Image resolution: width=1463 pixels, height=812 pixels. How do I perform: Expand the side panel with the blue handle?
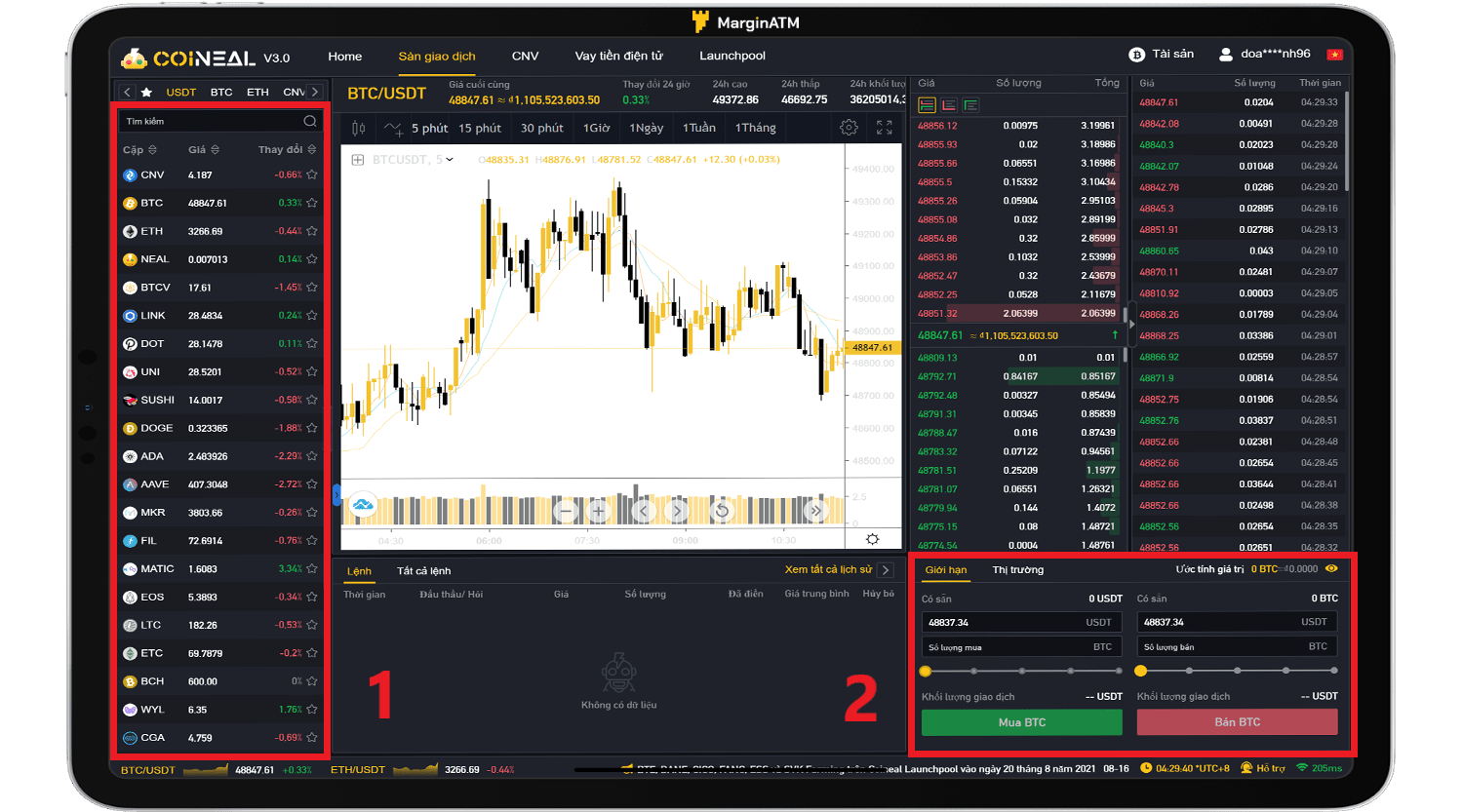click(x=336, y=495)
